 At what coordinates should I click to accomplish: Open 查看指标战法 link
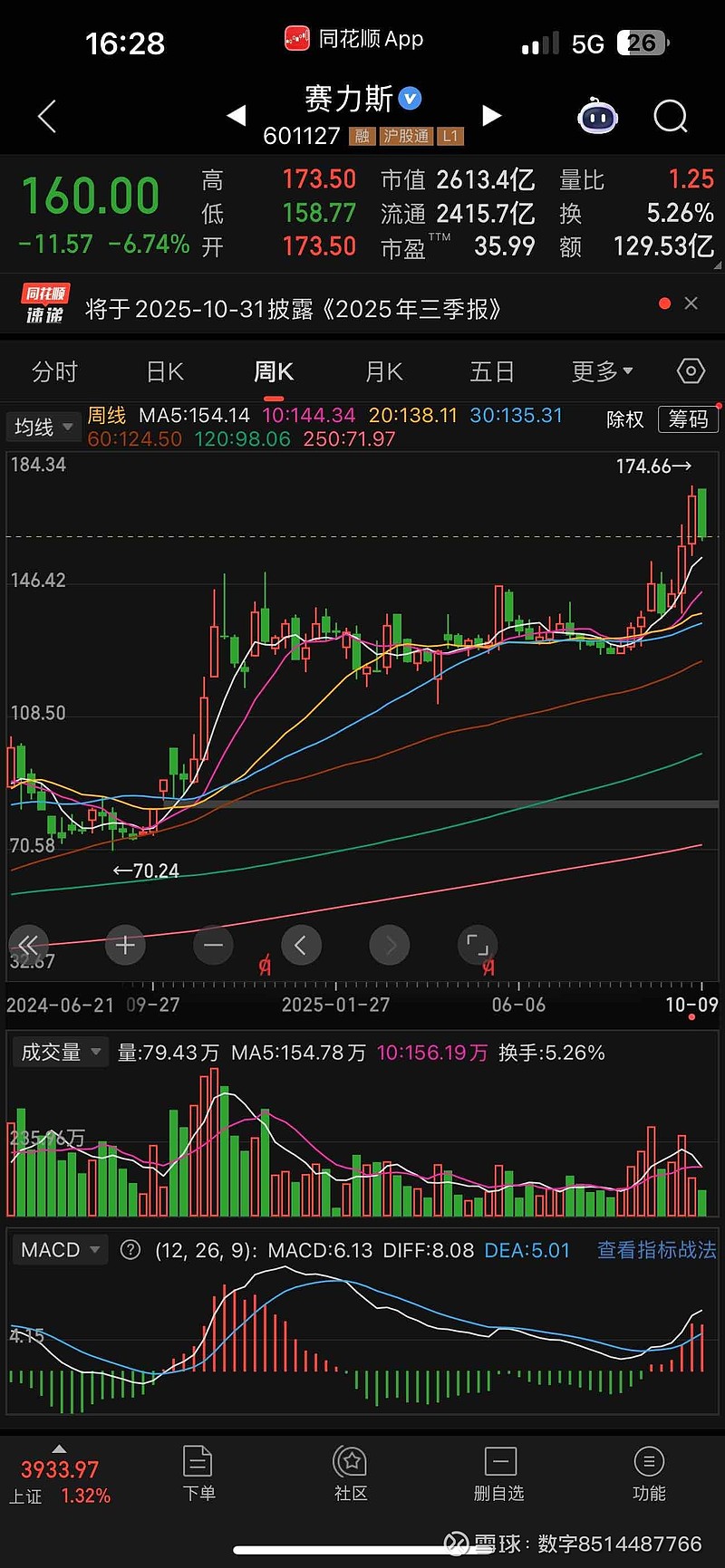[657, 1250]
